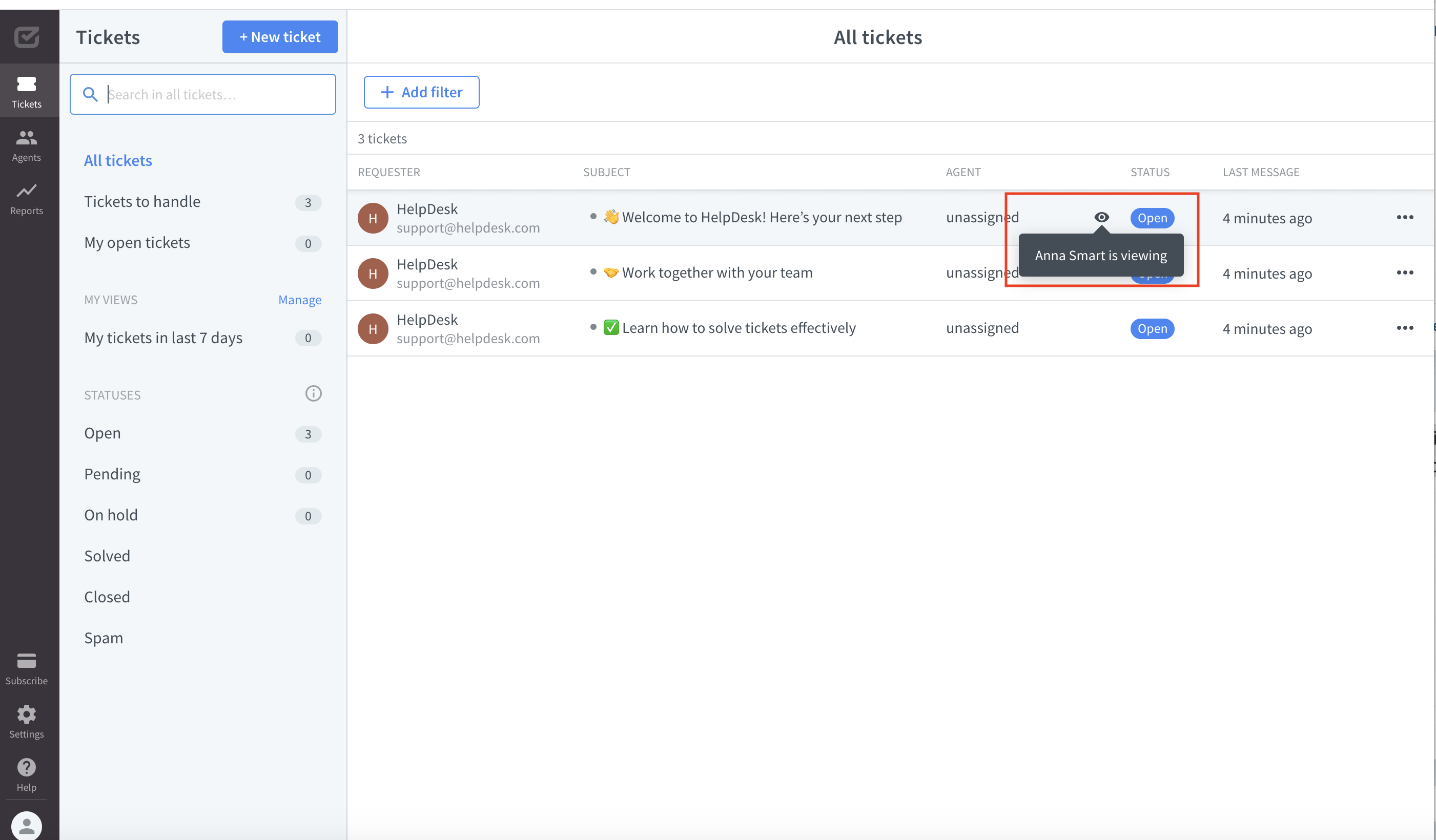
Task: Filter by Pending status
Action: pos(112,474)
